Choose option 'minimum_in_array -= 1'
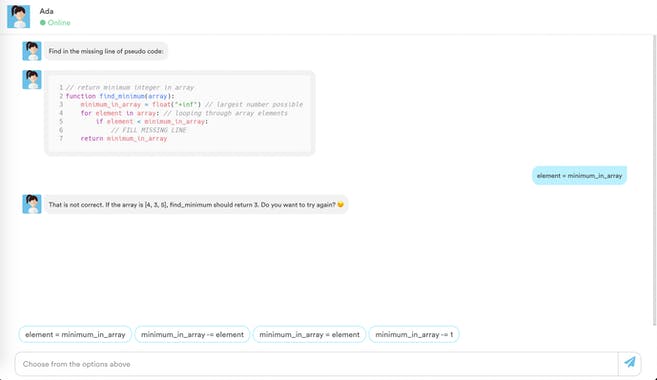657x380 pixels. pyautogui.click(x=414, y=334)
